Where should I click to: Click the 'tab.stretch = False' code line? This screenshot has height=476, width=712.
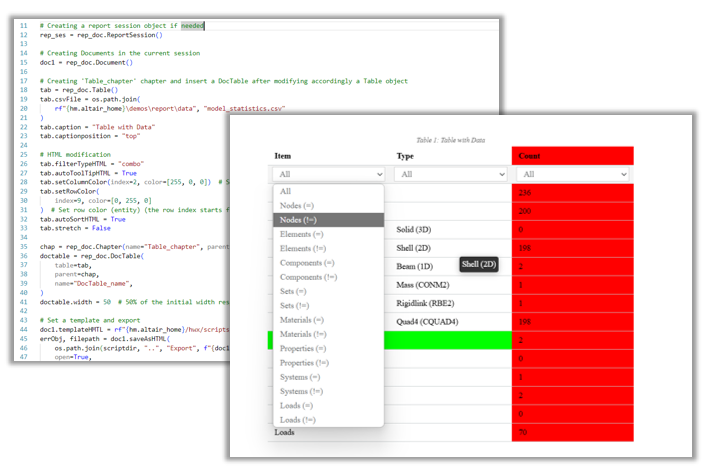(x=75, y=228)
